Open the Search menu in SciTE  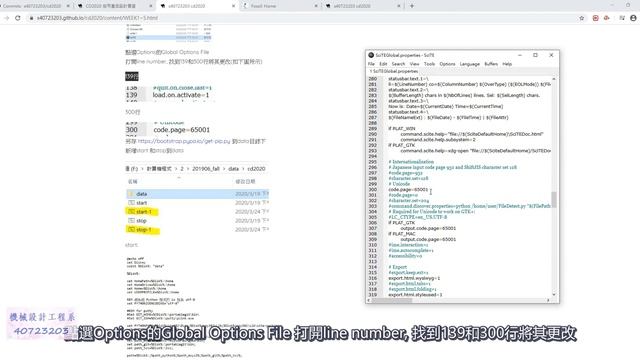398,64
